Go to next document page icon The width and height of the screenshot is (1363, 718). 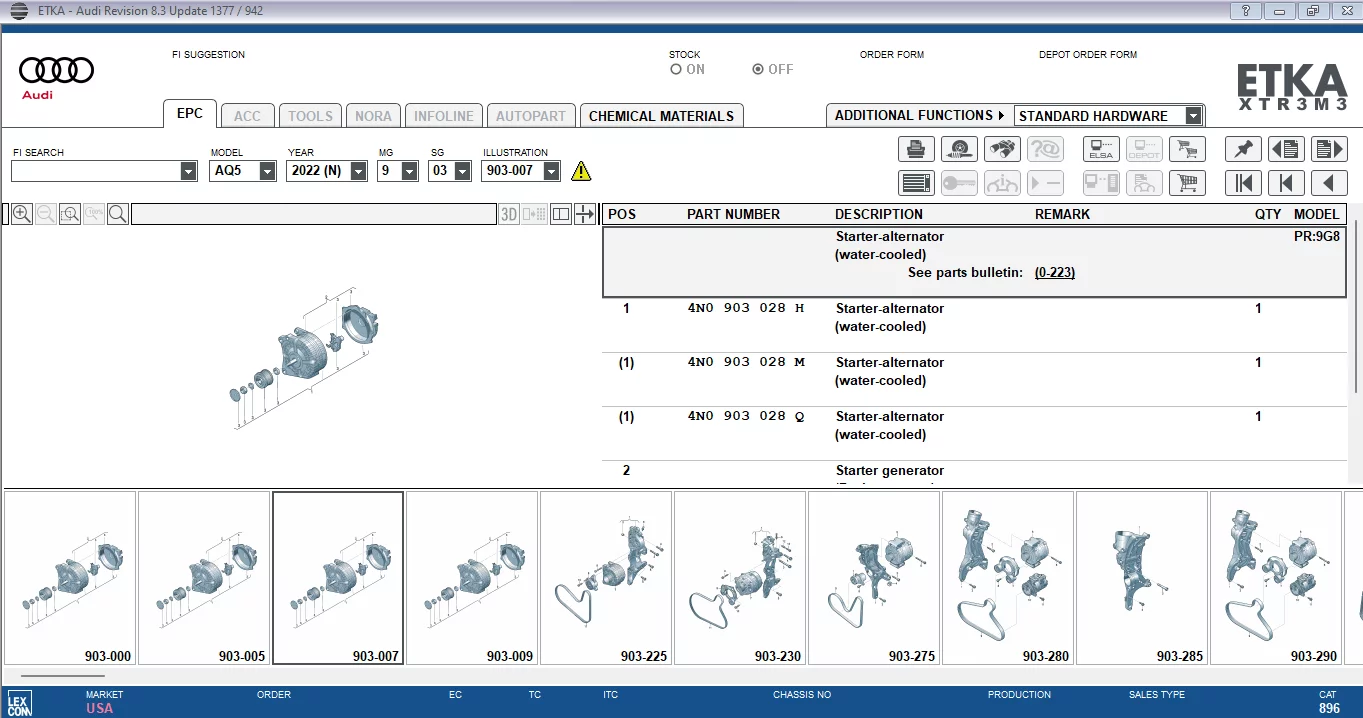(1329, 150)
